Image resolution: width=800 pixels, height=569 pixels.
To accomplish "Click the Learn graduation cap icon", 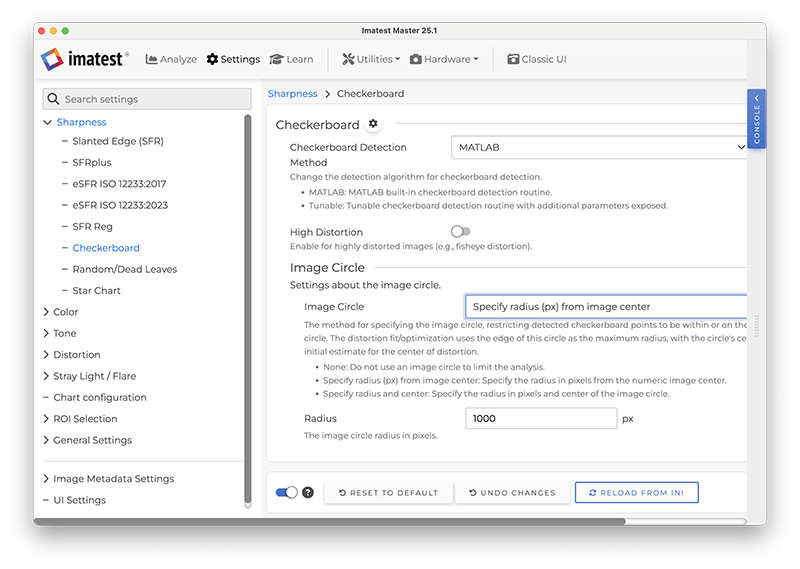I will [x=276, y=59].
